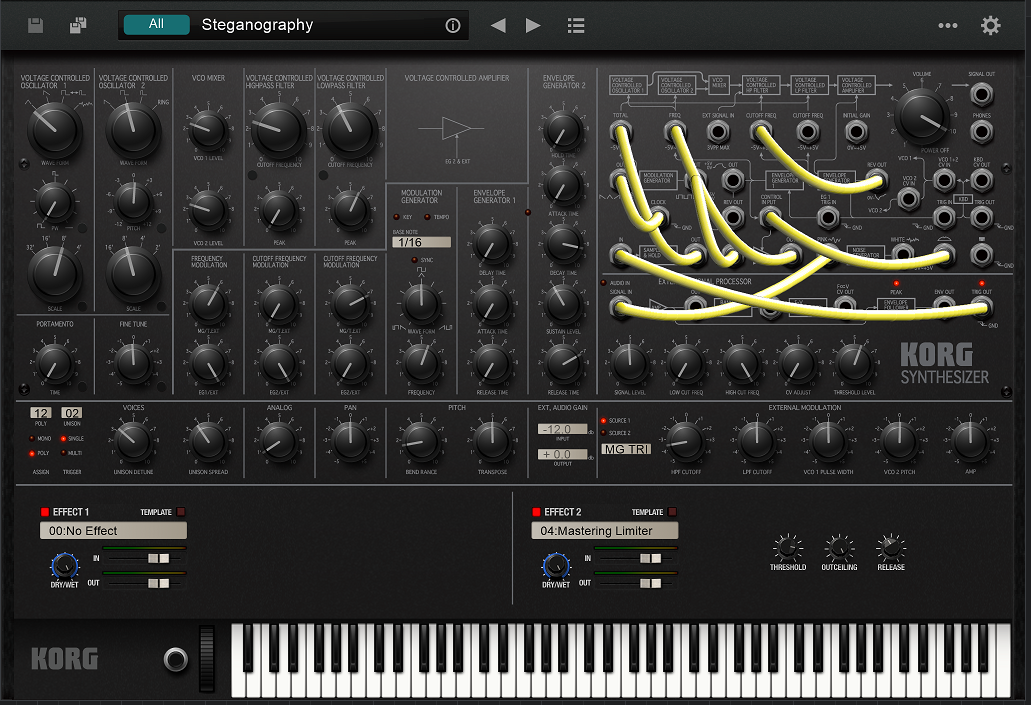Toggle the SYNC LED under base note

click(414, 260)
